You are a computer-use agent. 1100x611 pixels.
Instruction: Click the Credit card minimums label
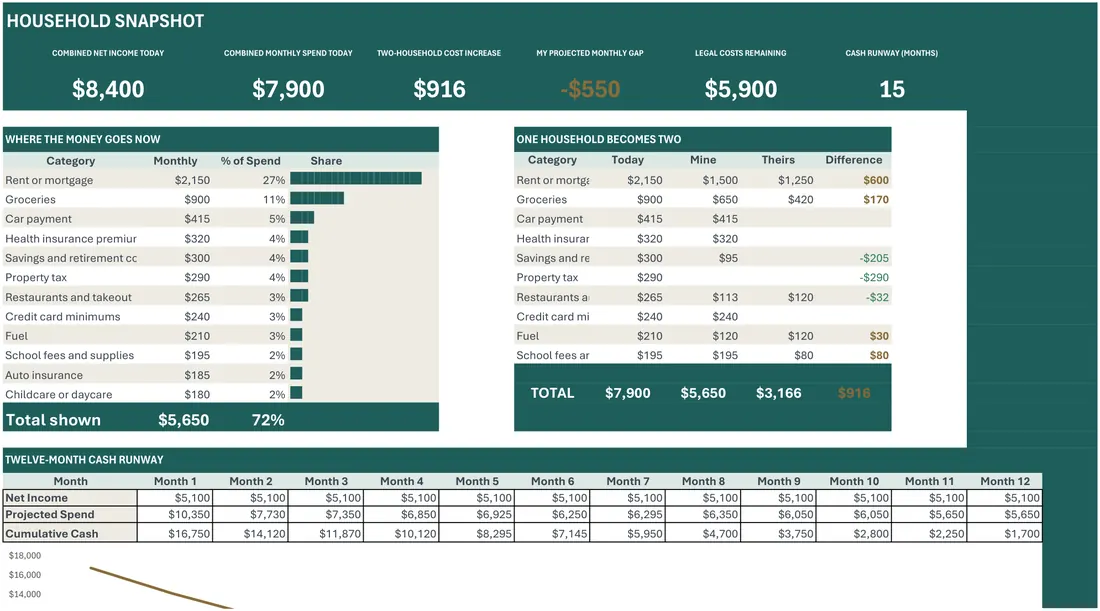pos(62,316)
